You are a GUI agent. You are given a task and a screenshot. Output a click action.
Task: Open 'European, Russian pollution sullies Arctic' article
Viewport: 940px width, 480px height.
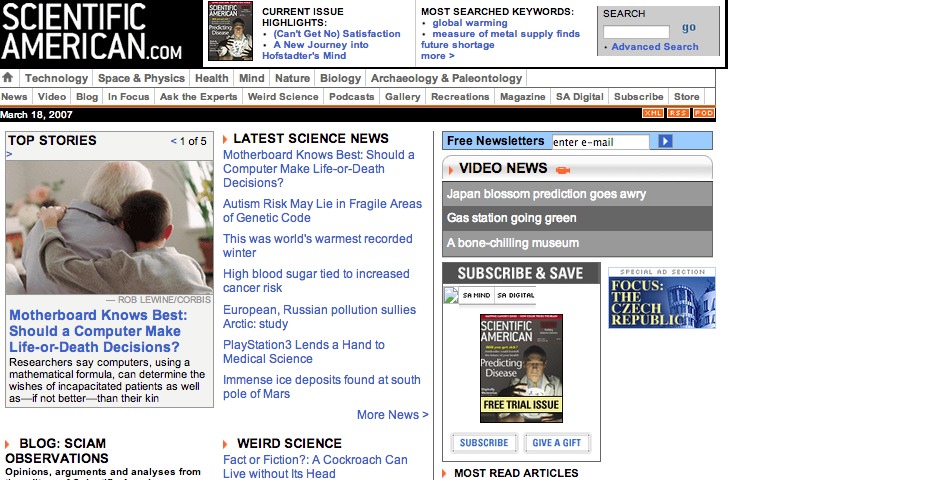320,316
